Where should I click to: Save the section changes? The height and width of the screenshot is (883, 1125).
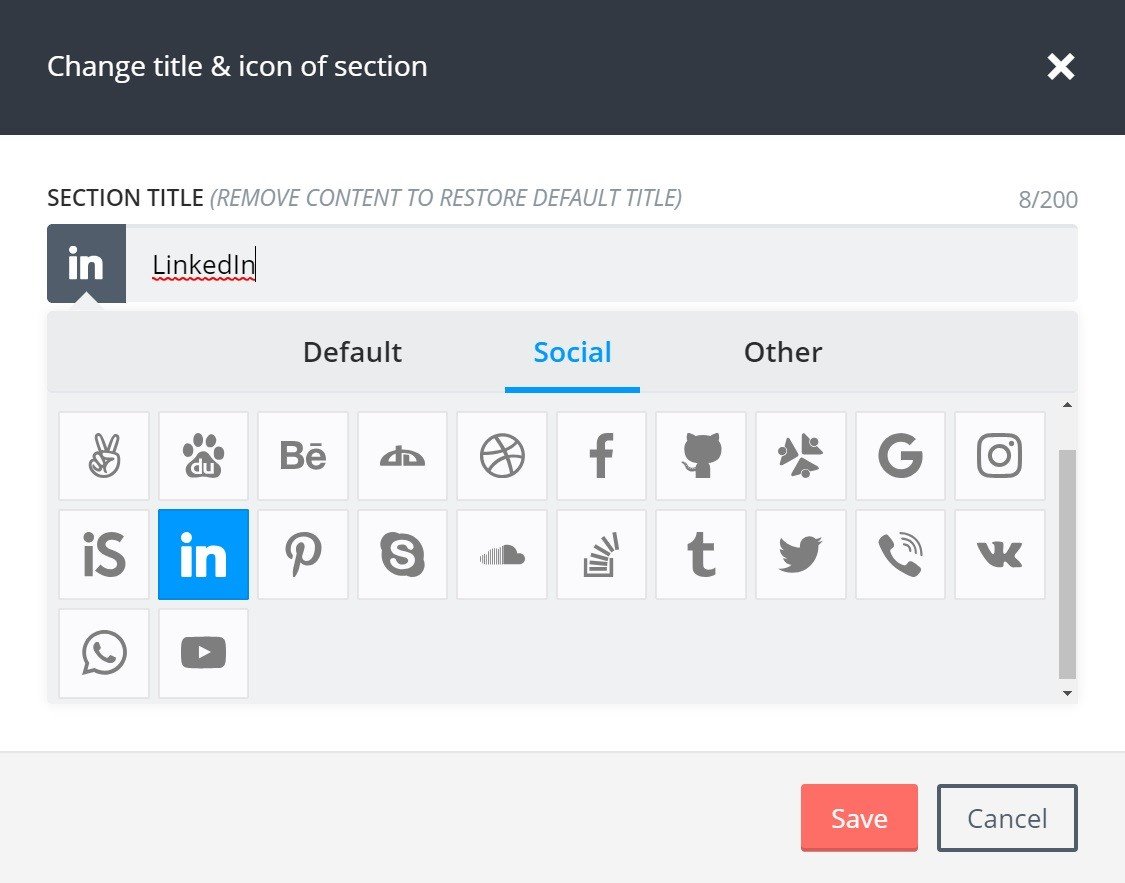[x=858, y=817]
